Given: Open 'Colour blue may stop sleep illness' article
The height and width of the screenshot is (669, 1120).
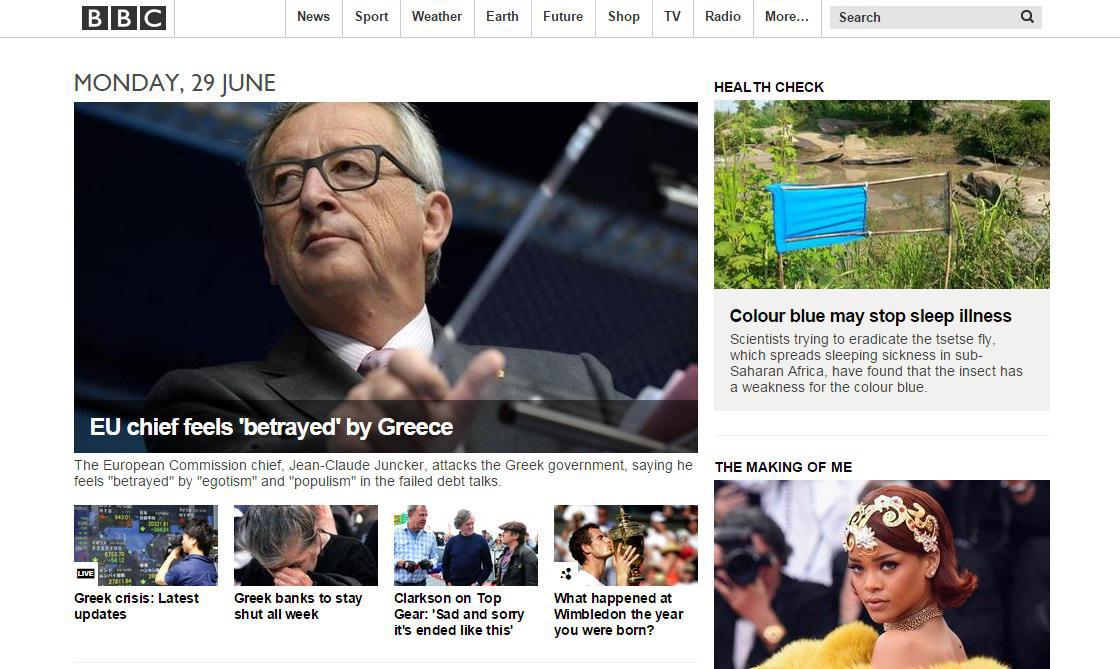Looking at the screenshot, I should pyautogui.click(x=871, y=316).
